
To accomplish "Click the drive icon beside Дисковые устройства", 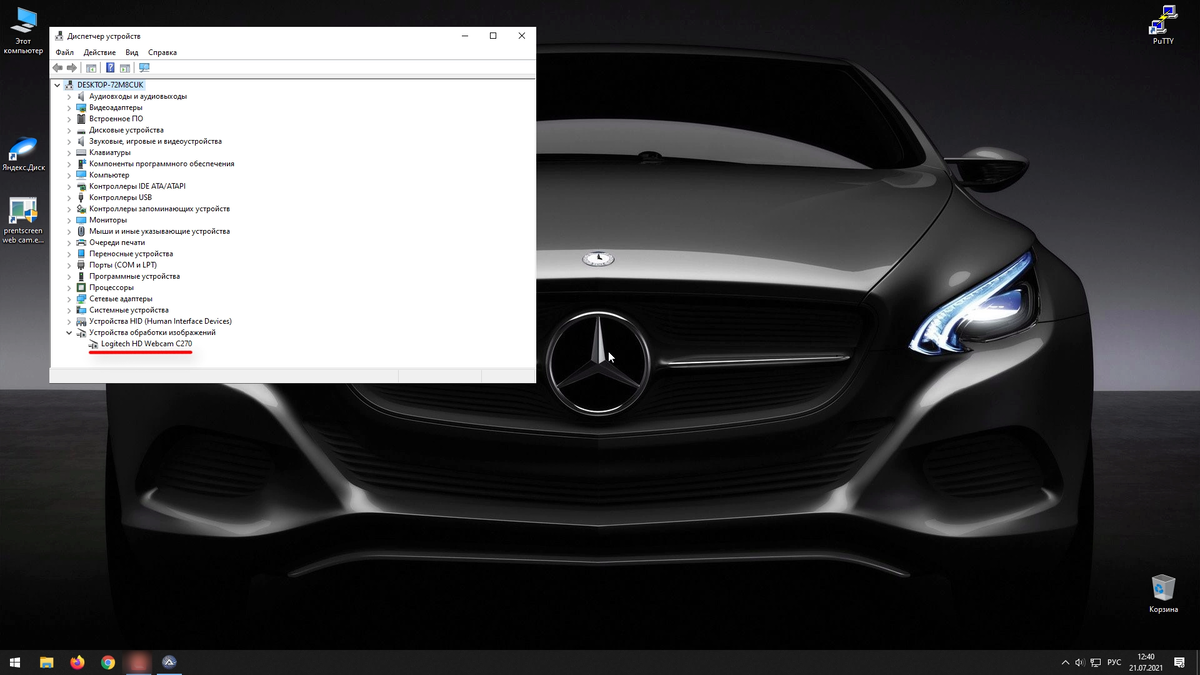I will click(82, 130).
